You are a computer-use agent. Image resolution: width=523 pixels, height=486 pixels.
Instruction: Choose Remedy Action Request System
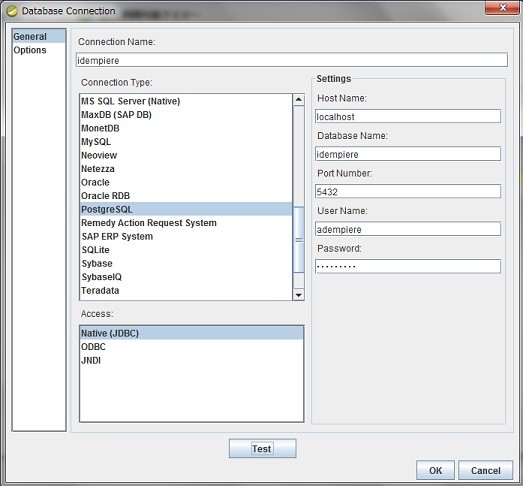pos(186,223)
